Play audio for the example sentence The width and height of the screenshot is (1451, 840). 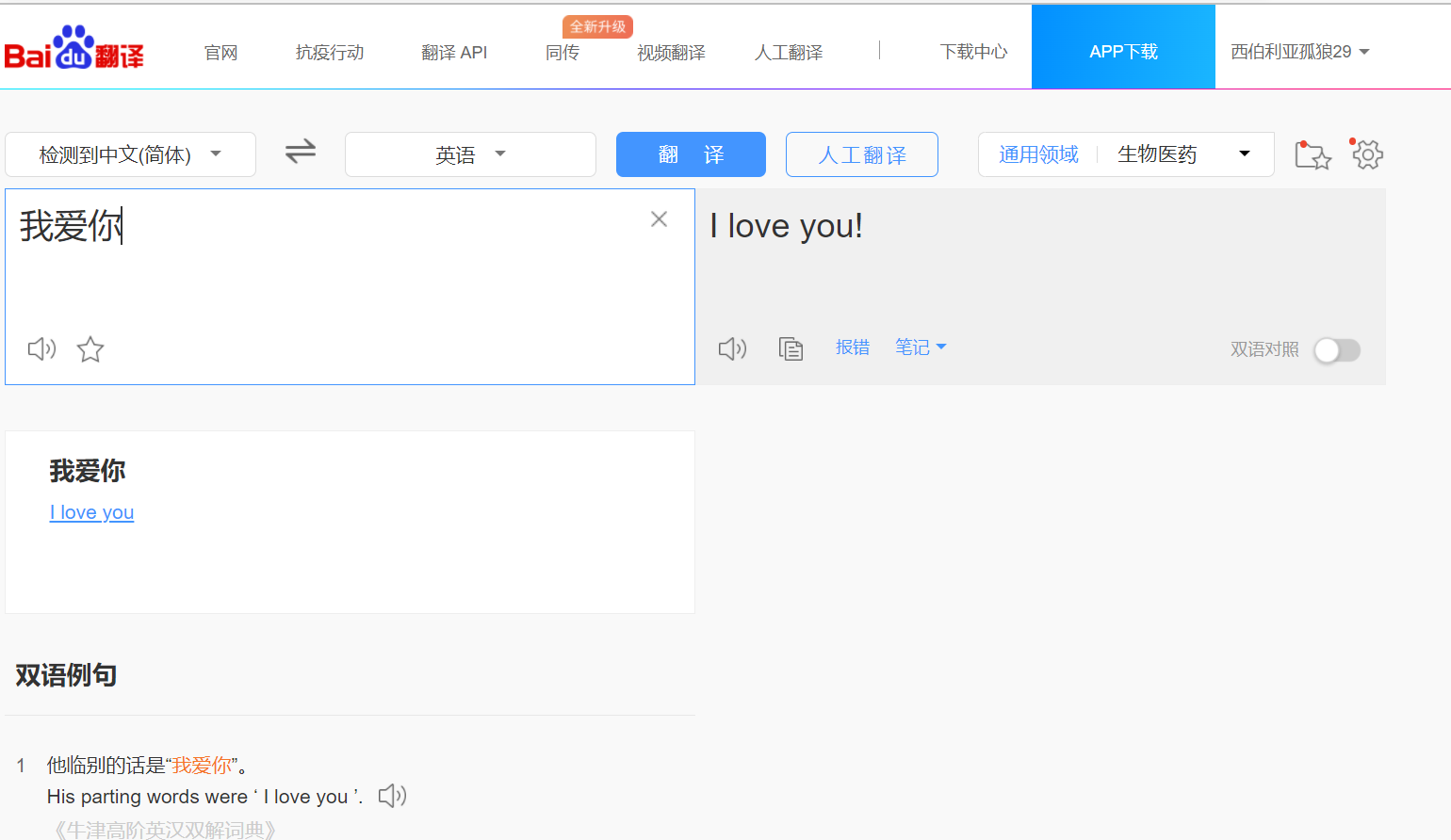point(392,796)
